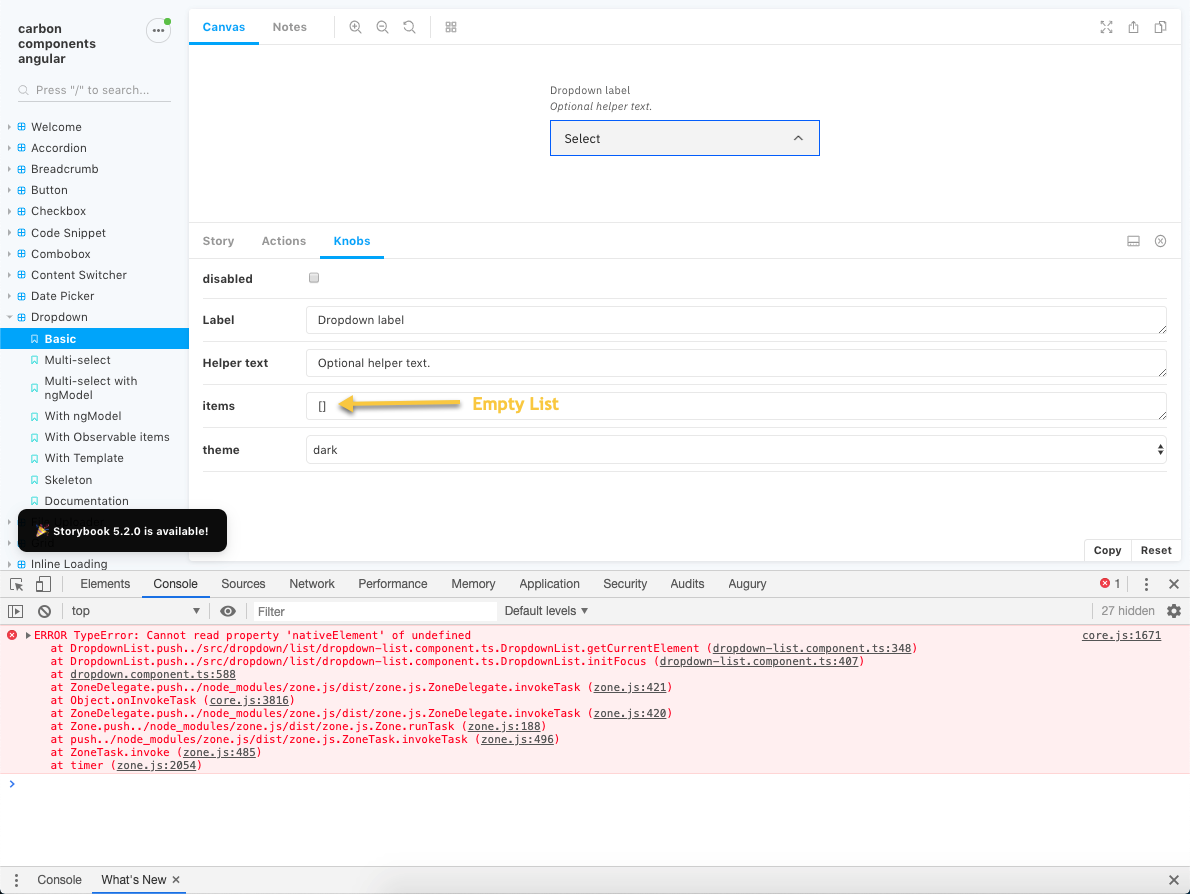Open dropdown-list.component.ts:348 from the error trace
1190x894 pixels.
(812, 647)
